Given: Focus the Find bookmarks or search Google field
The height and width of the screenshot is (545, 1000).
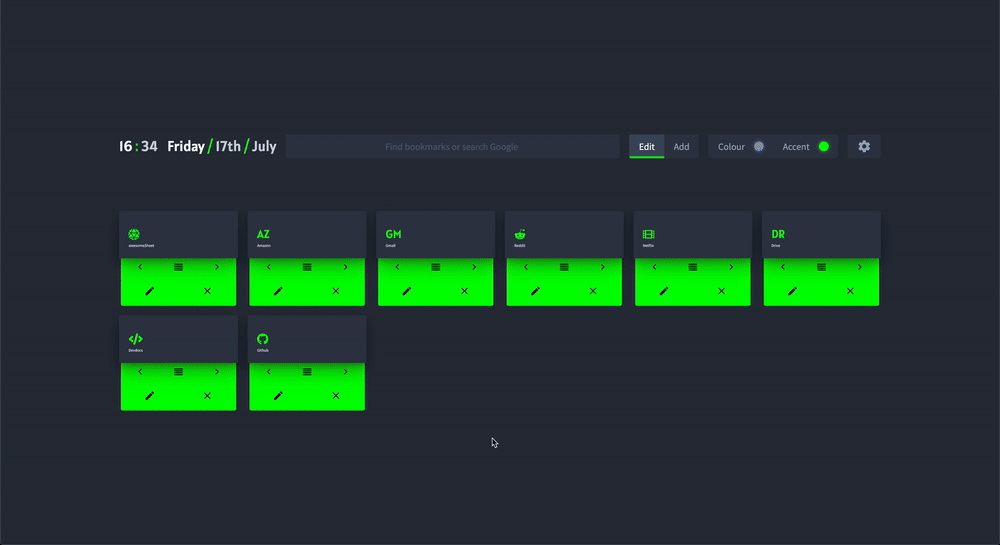Looking at the screenshot, I should coord(452,147).
